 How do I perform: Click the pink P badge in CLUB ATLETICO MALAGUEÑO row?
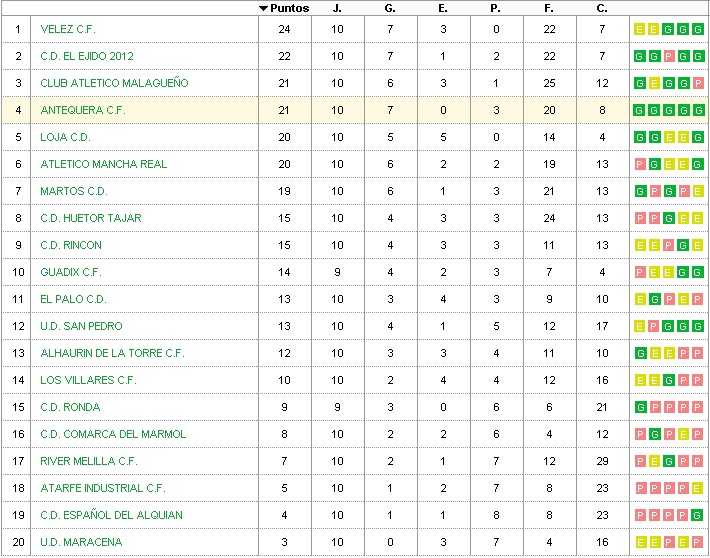point(696,83)
